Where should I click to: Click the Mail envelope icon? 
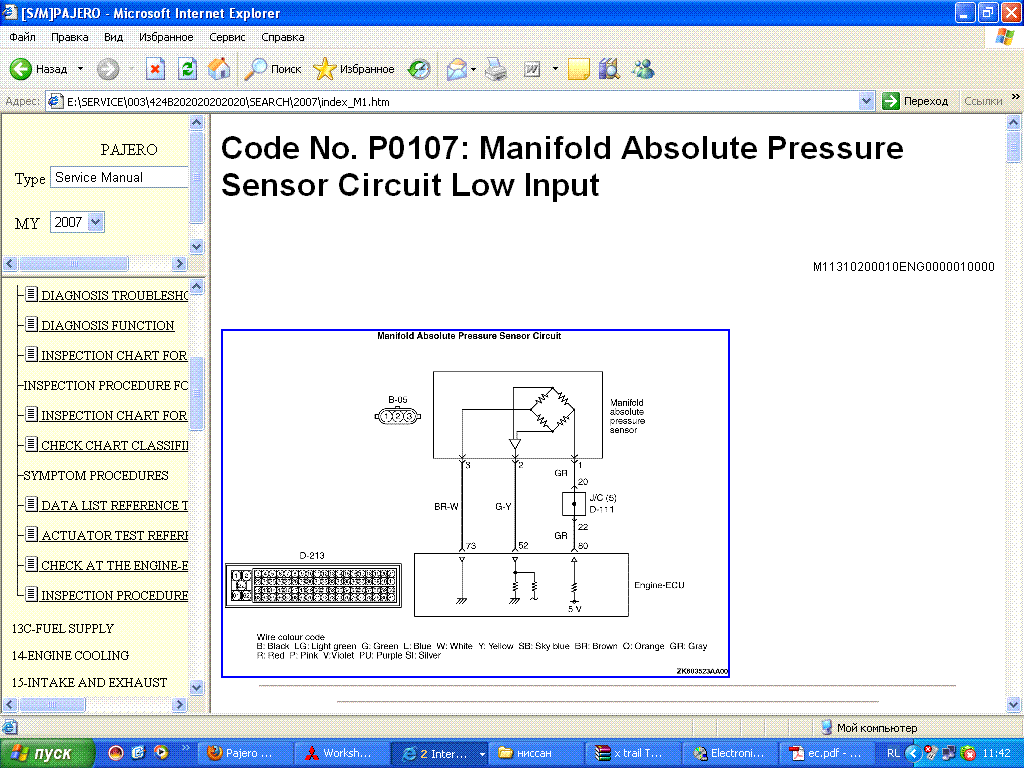(x=456, y=69)
